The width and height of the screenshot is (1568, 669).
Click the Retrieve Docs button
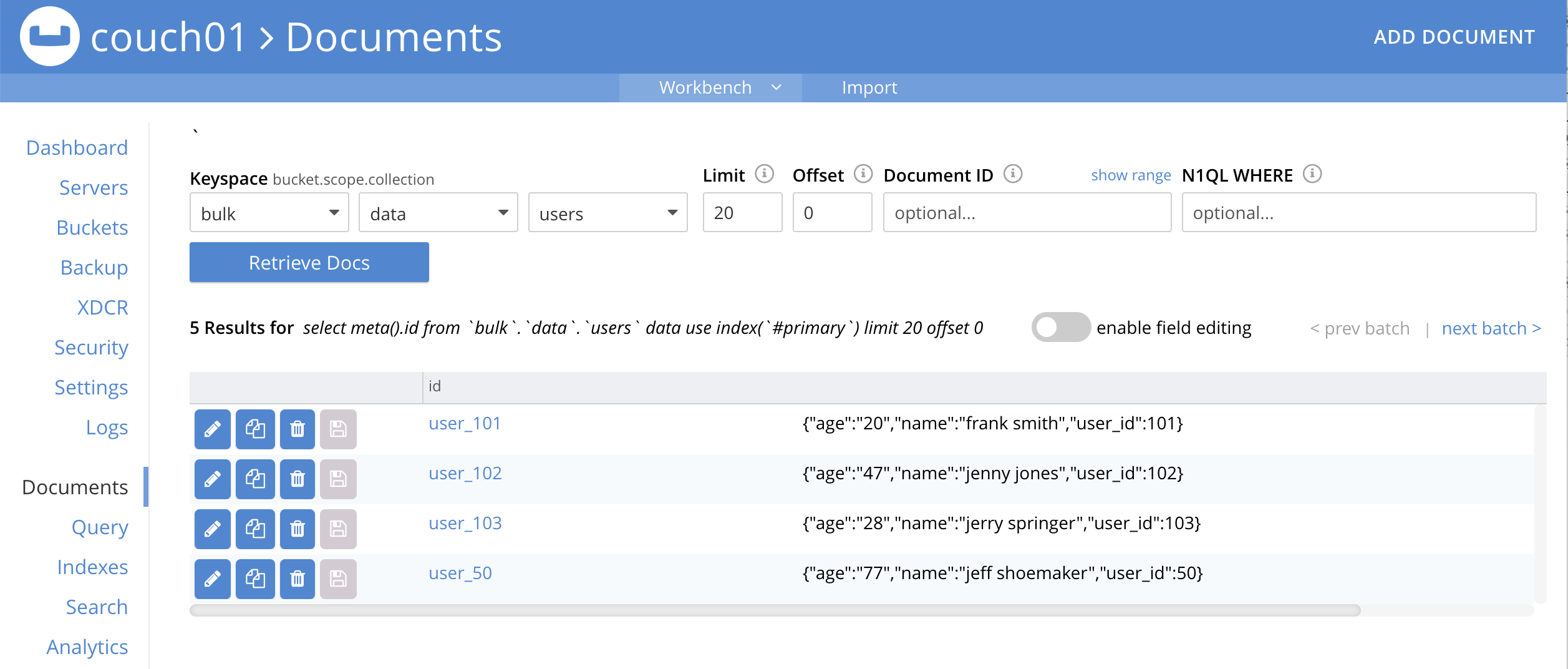[309, 262]
